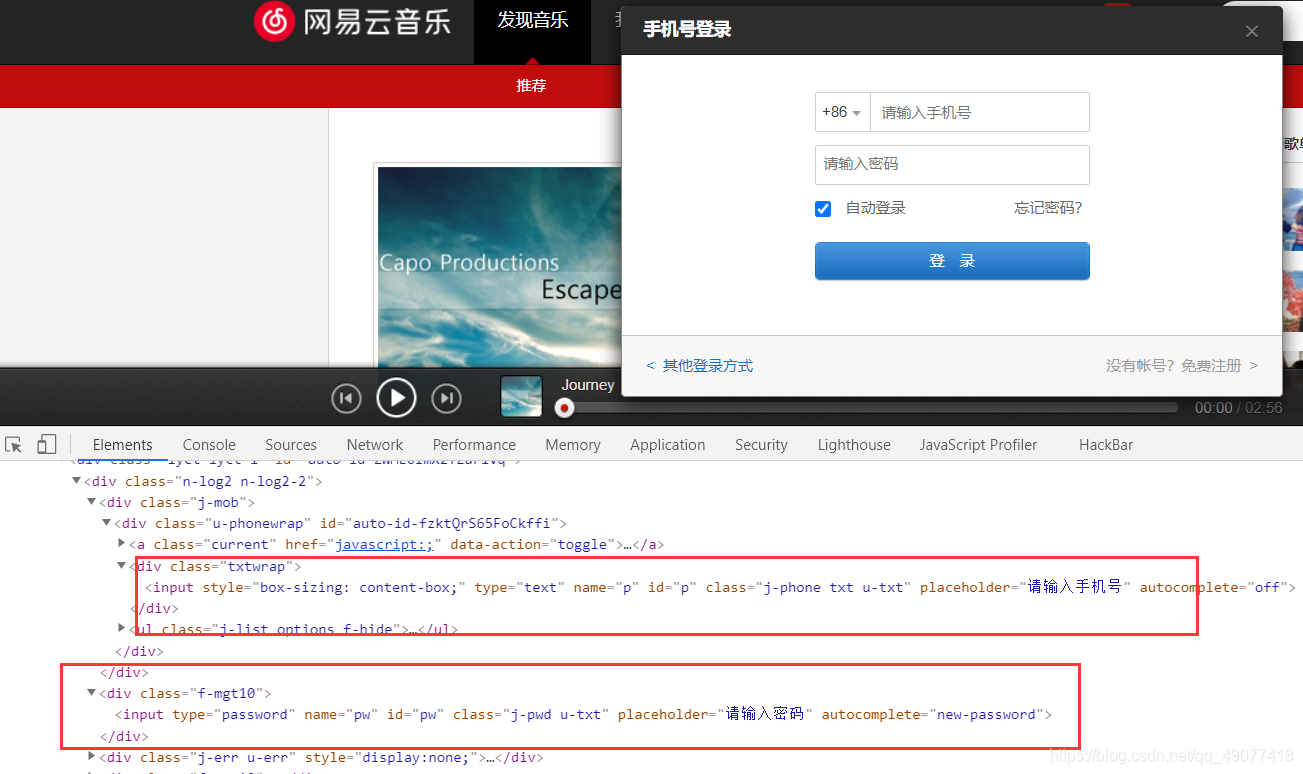Collapse the div class="f-mgt10" node
This screenshot has width=1303, height=774.
click(92, 693)
